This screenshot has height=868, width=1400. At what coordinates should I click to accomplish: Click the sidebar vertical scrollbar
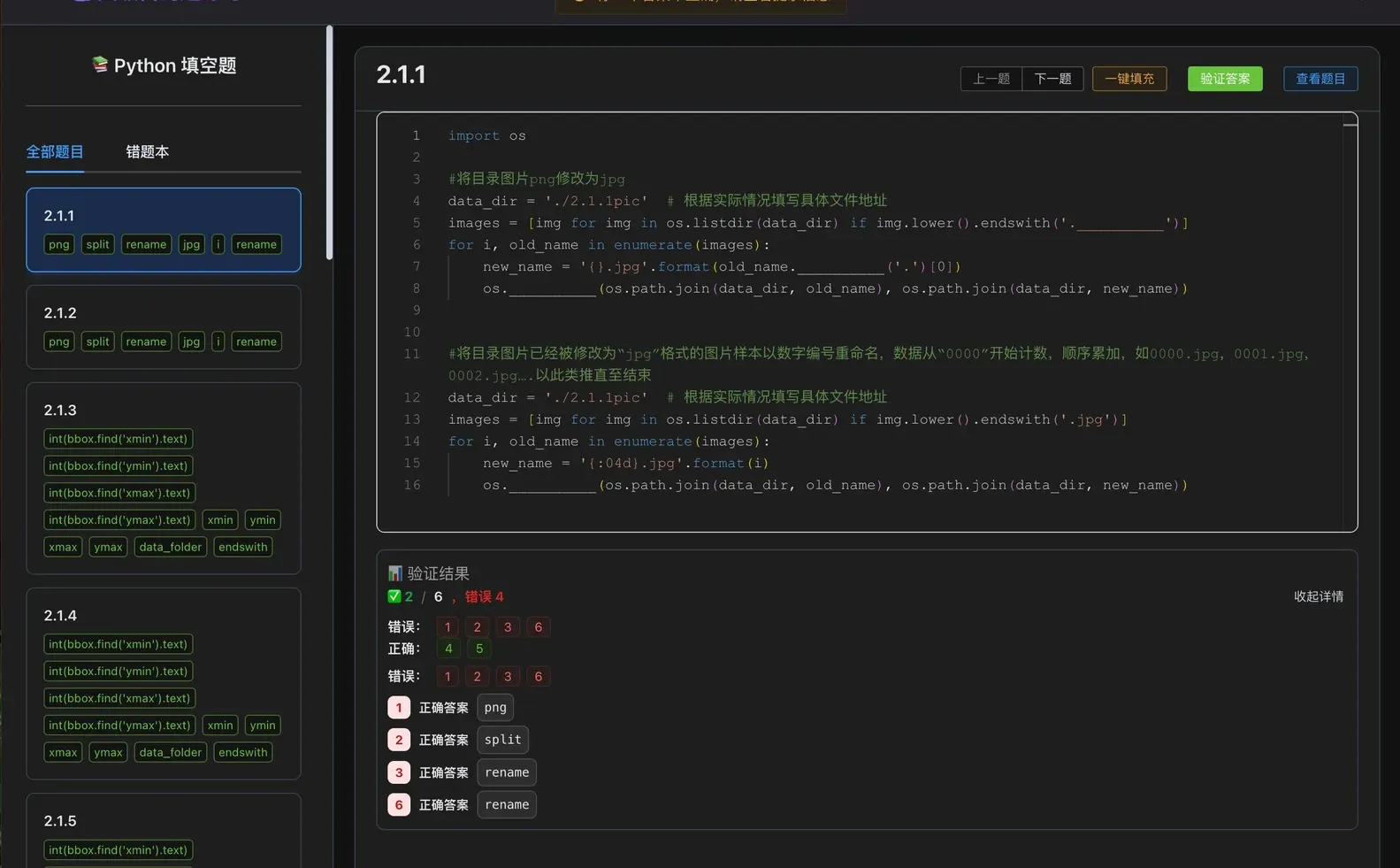(329, 142)
